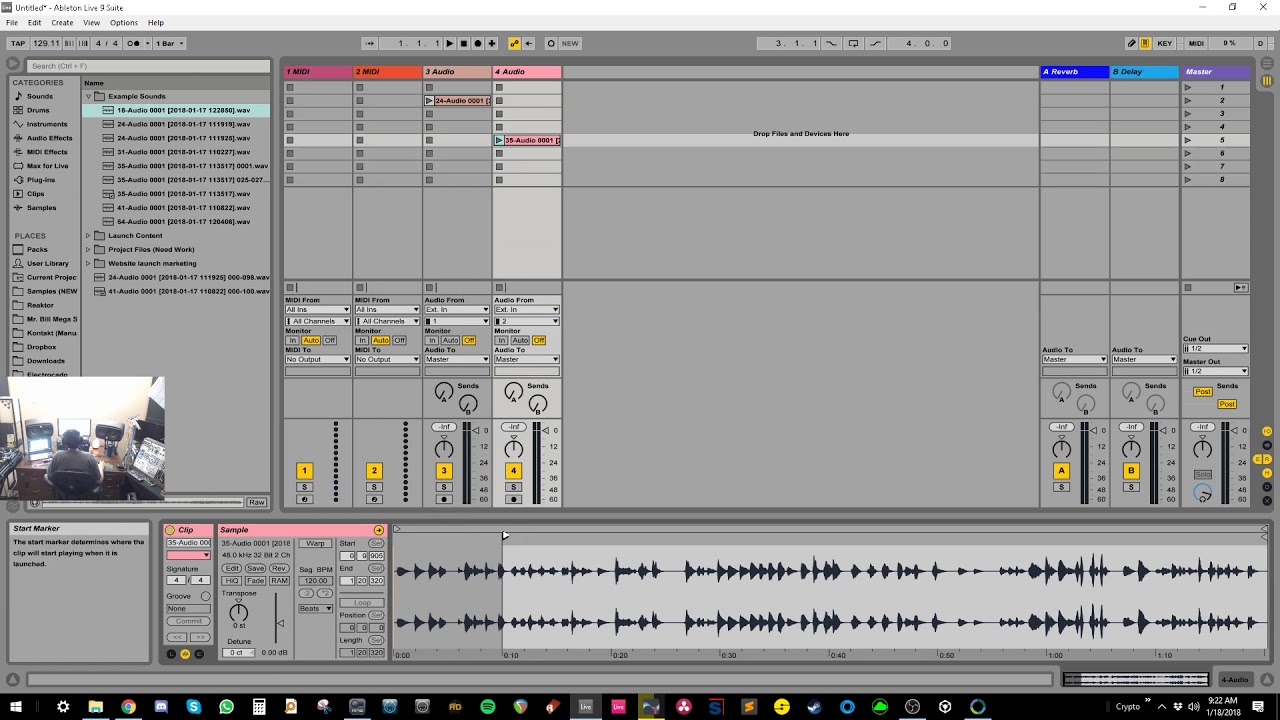Open the Options menu
The image size is (1280, 720).
pyautogui.click(x=124, y=22)
